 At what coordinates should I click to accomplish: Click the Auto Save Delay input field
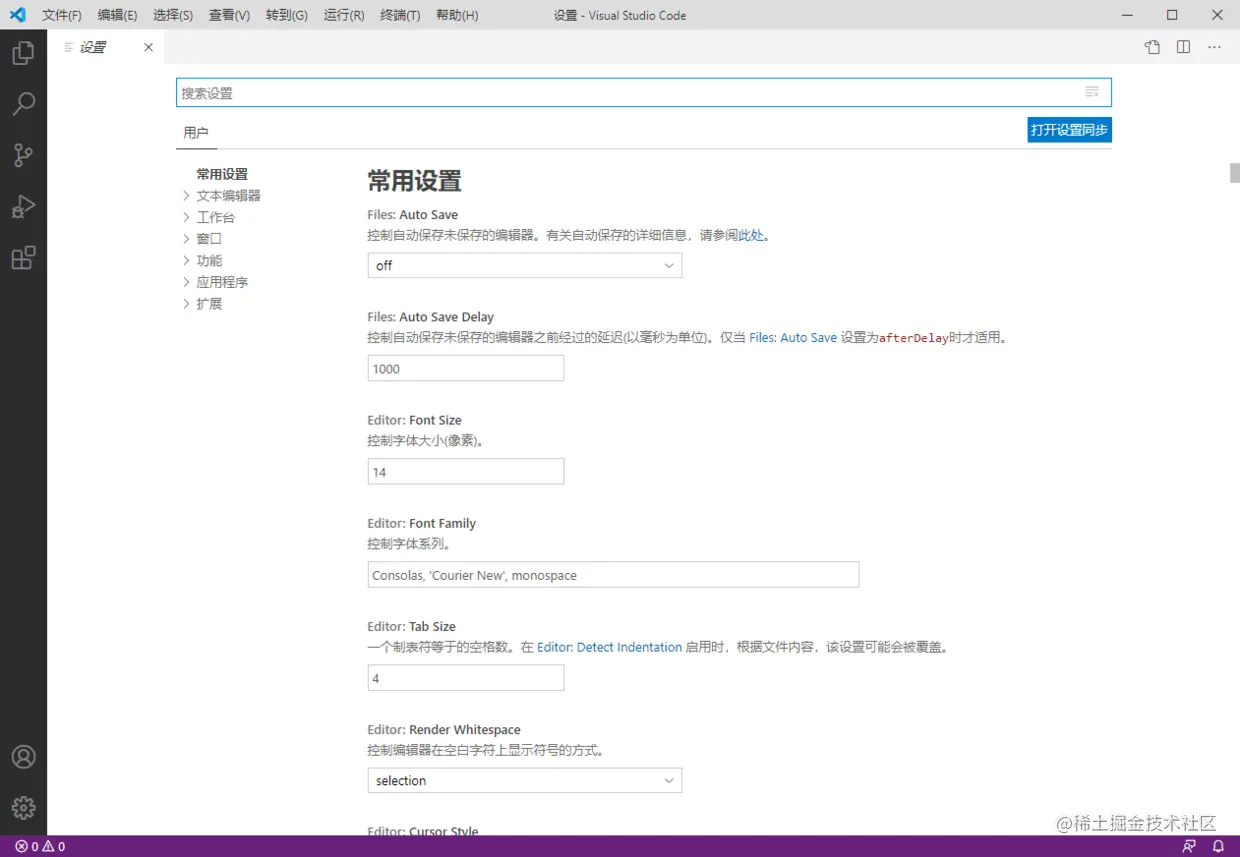click(x=466, y=368)
